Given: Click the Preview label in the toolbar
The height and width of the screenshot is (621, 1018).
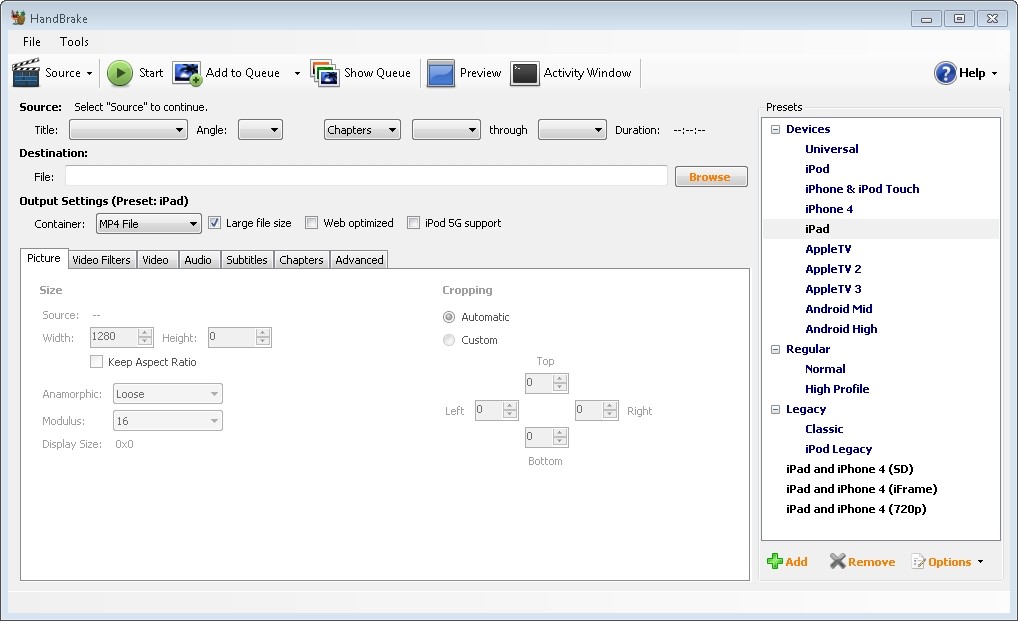Looking at the screenshot, I should pos(480,73).
